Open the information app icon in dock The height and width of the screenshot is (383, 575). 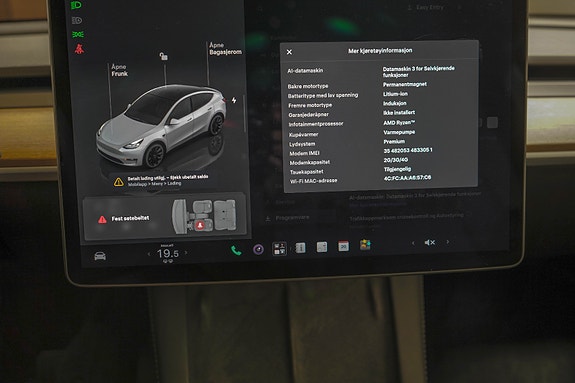300,248
